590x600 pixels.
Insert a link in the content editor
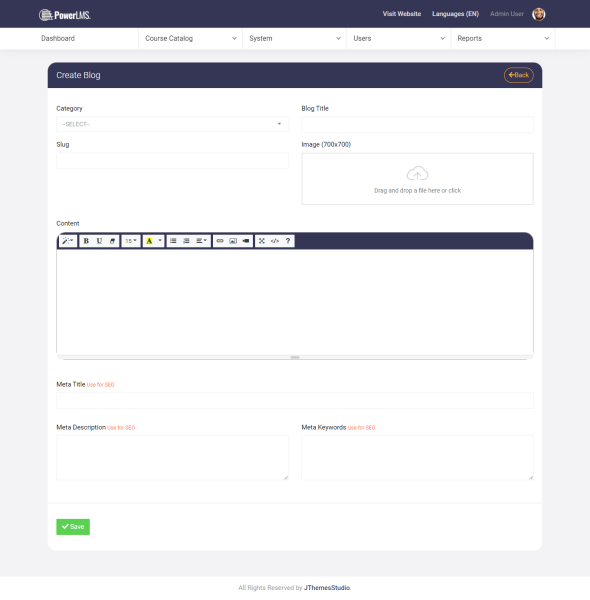pyautogui.click(x=220, y=241)
